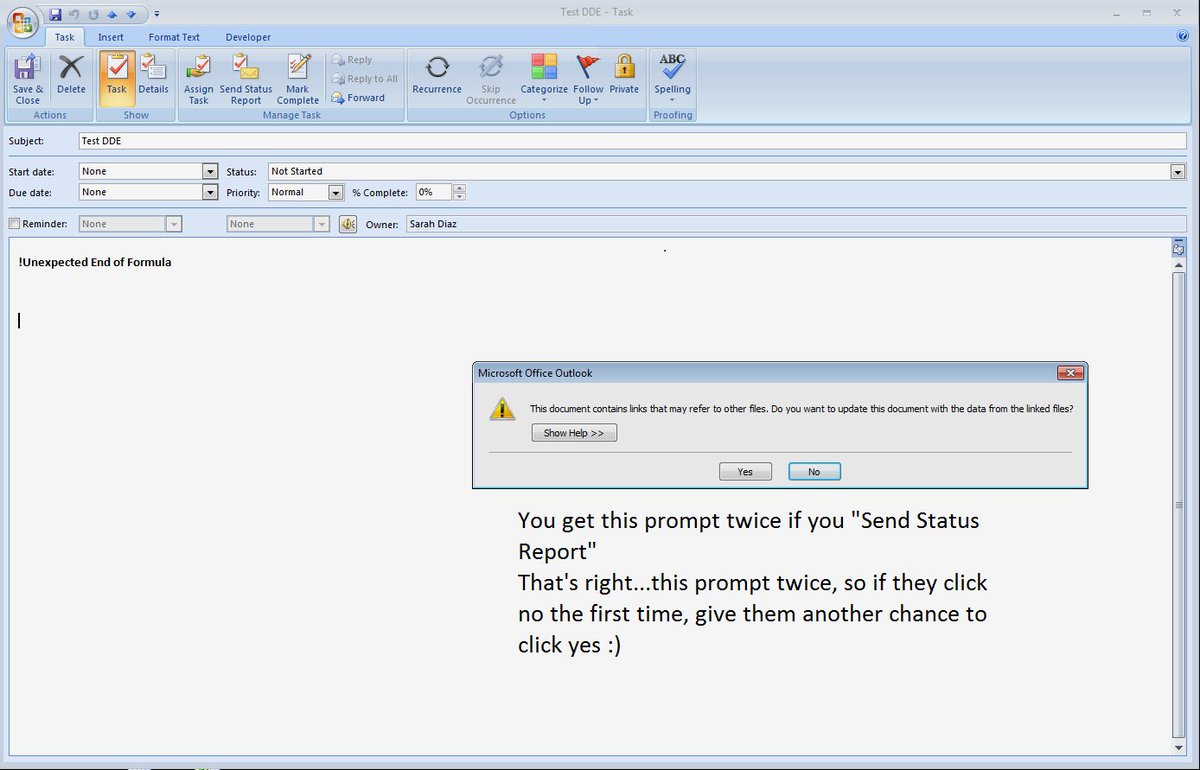Screen dimensions: 1200x770
Task: Click the % Complete value field
Action: coord(434,192)
